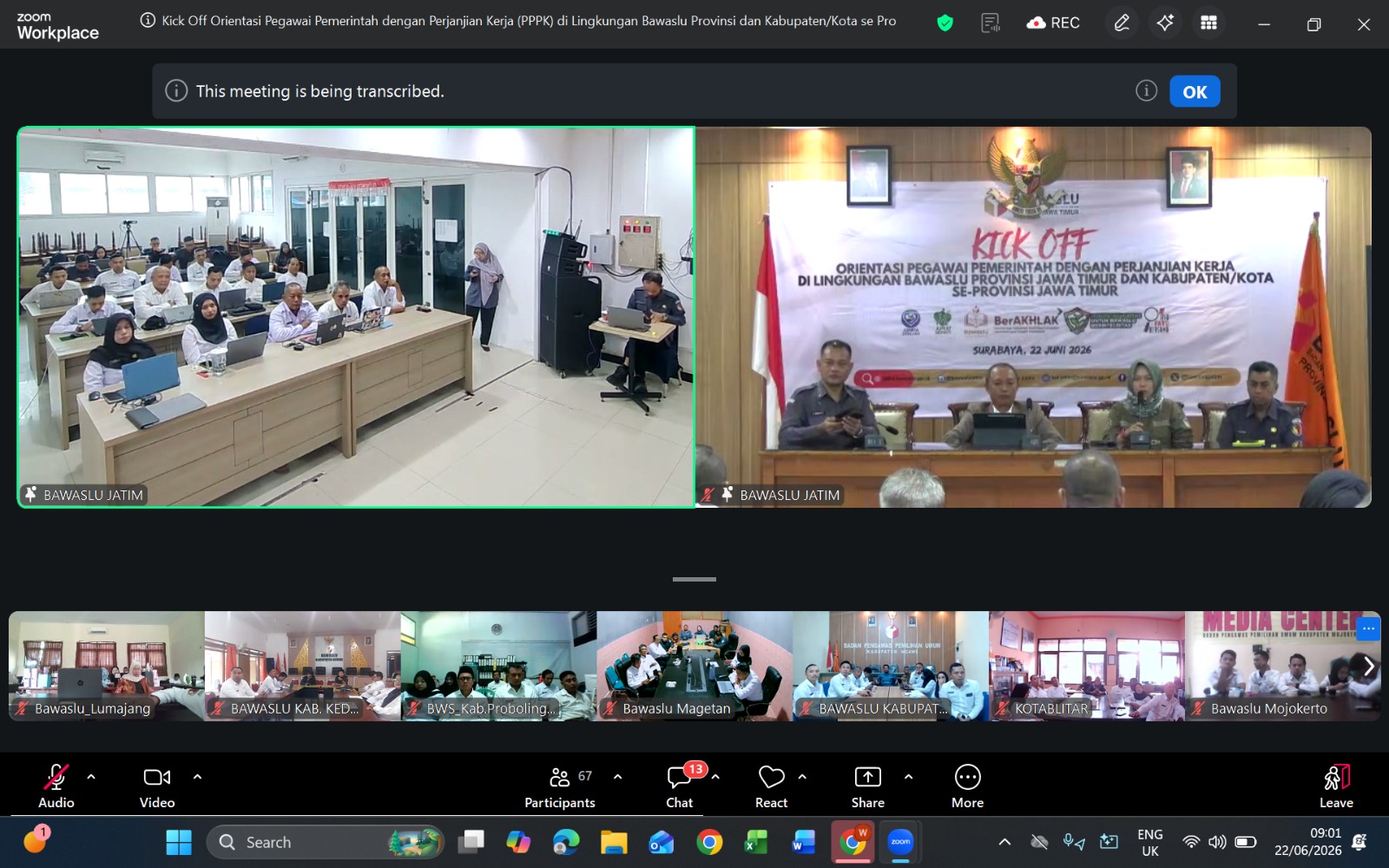Open Task View on the taskbar

tap(471, 842)
